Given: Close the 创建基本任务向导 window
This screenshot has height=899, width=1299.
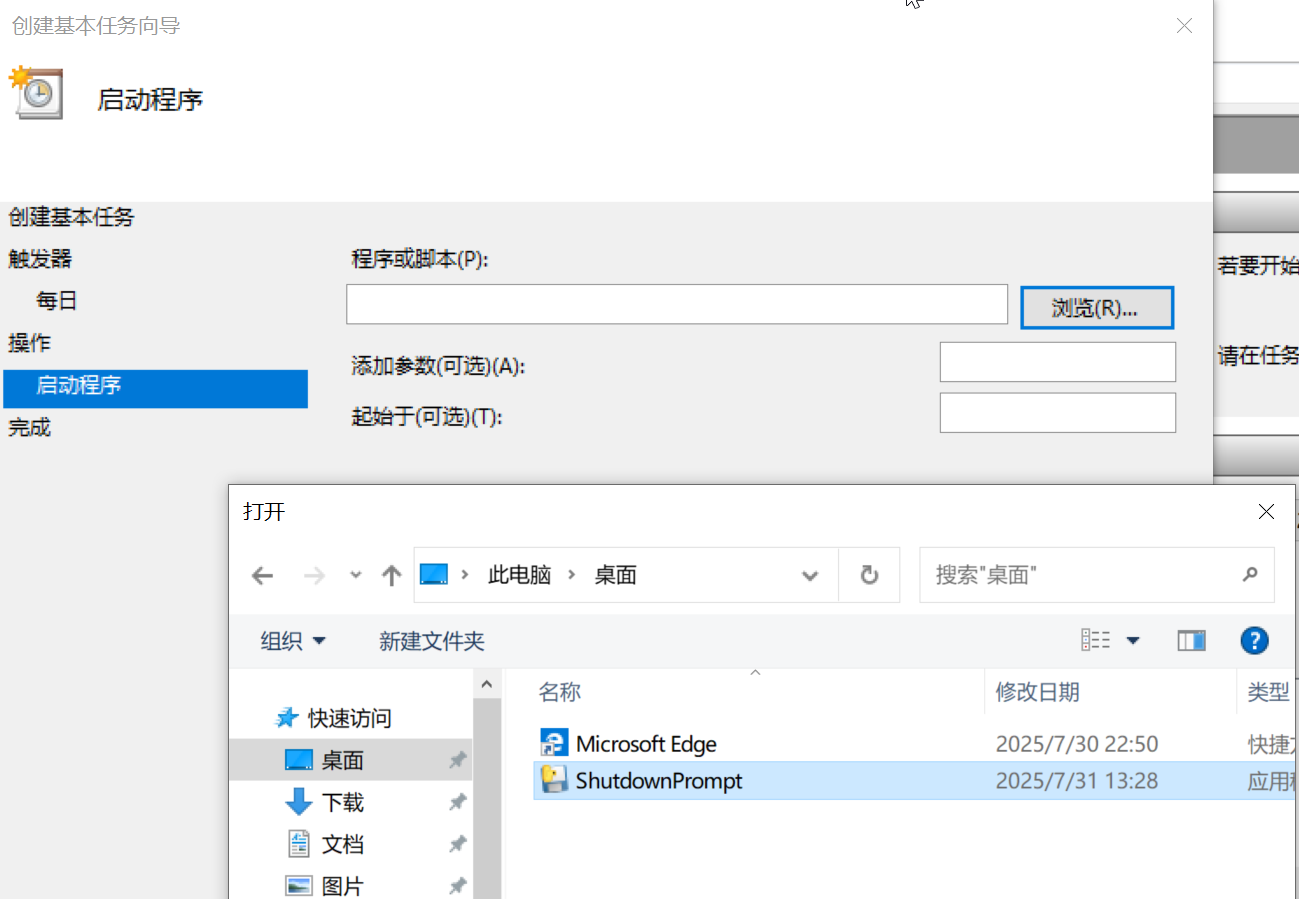Looking at the screenshot, I should point(1184,26).
